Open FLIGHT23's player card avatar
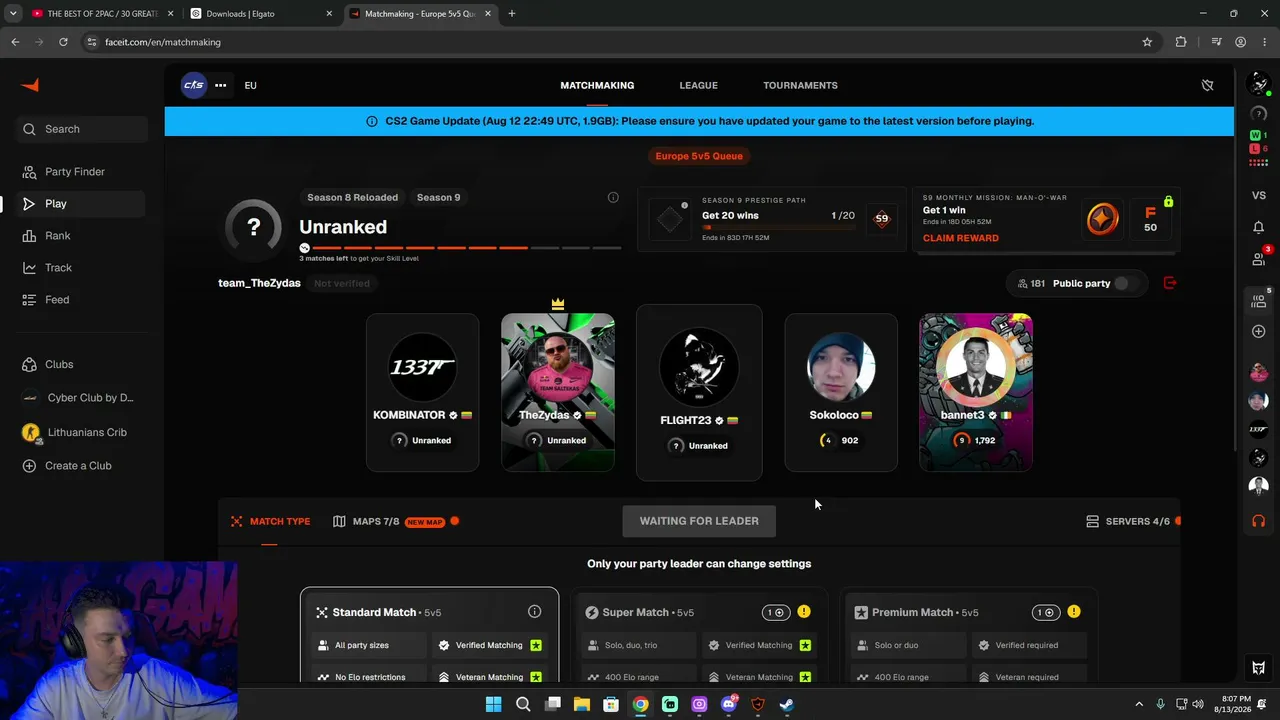The image size is (1280, 720). point(699,366)
